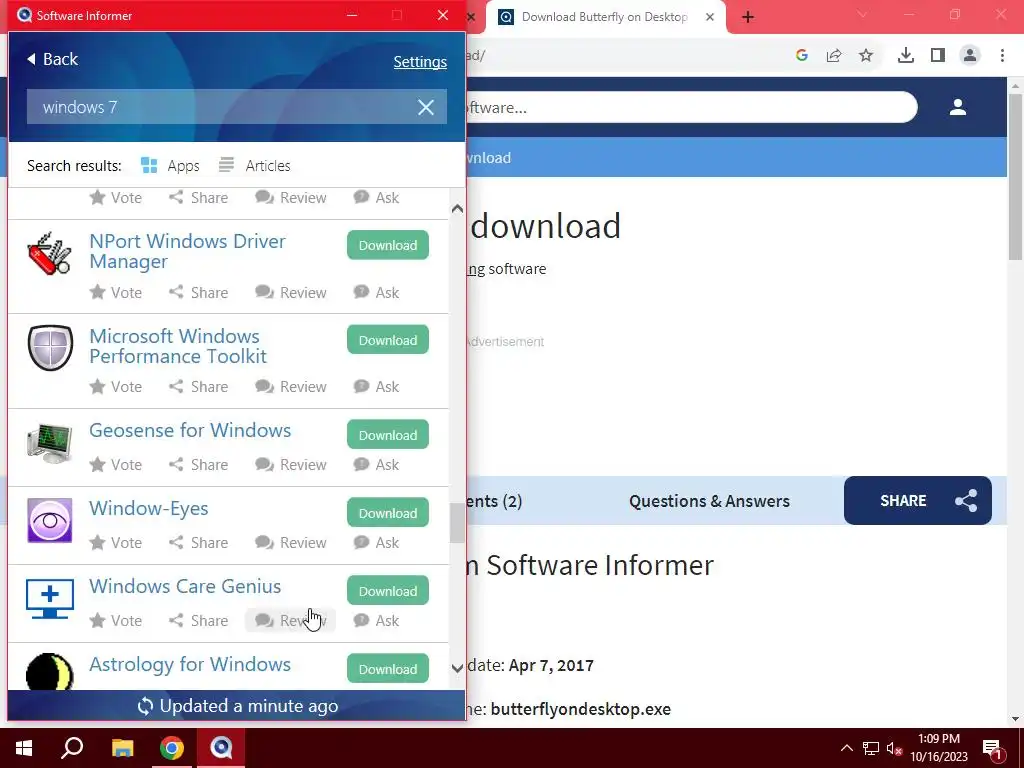
Task: Show hidden system tray icons
Action: tap(846, 748)
